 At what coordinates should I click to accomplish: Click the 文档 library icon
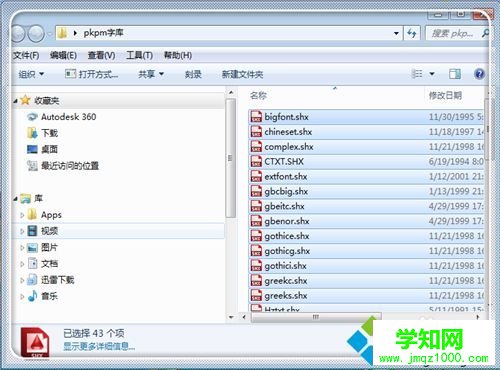click(x=32, y=263)
